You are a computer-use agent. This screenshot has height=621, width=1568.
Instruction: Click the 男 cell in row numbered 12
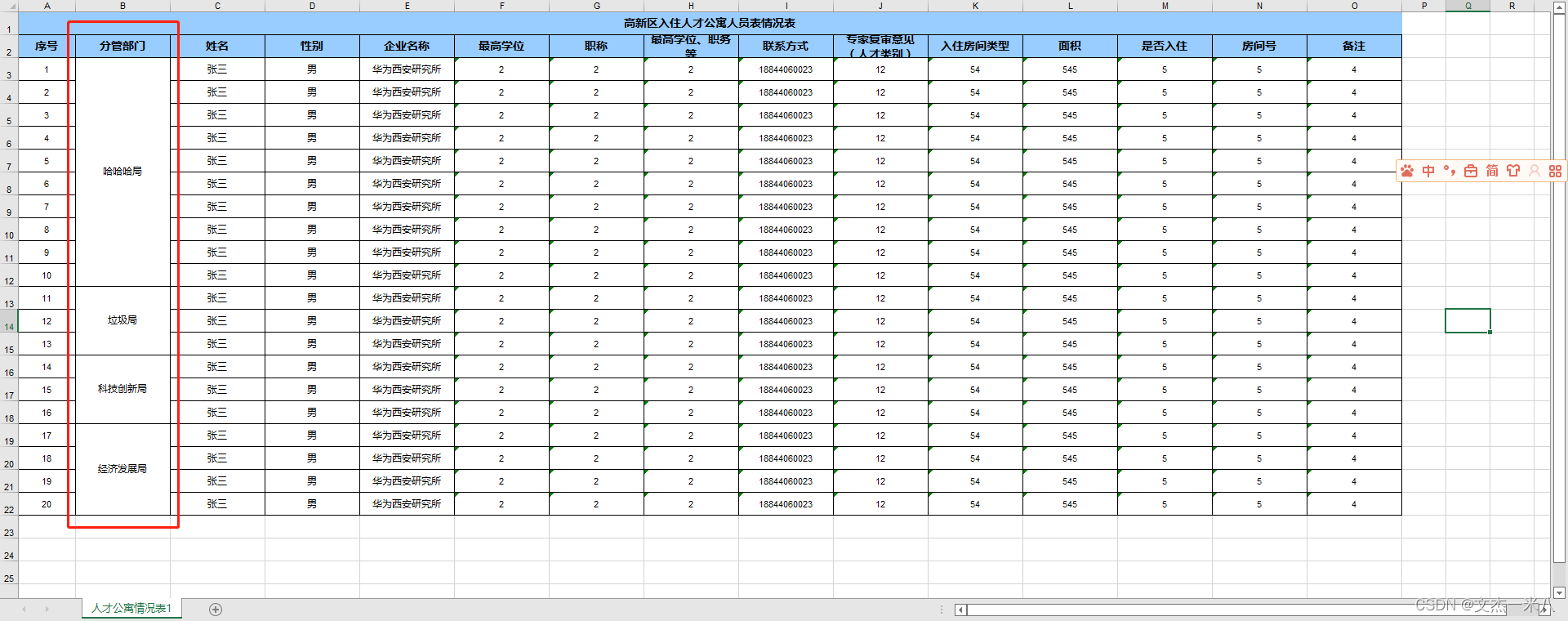pos(312,321)
